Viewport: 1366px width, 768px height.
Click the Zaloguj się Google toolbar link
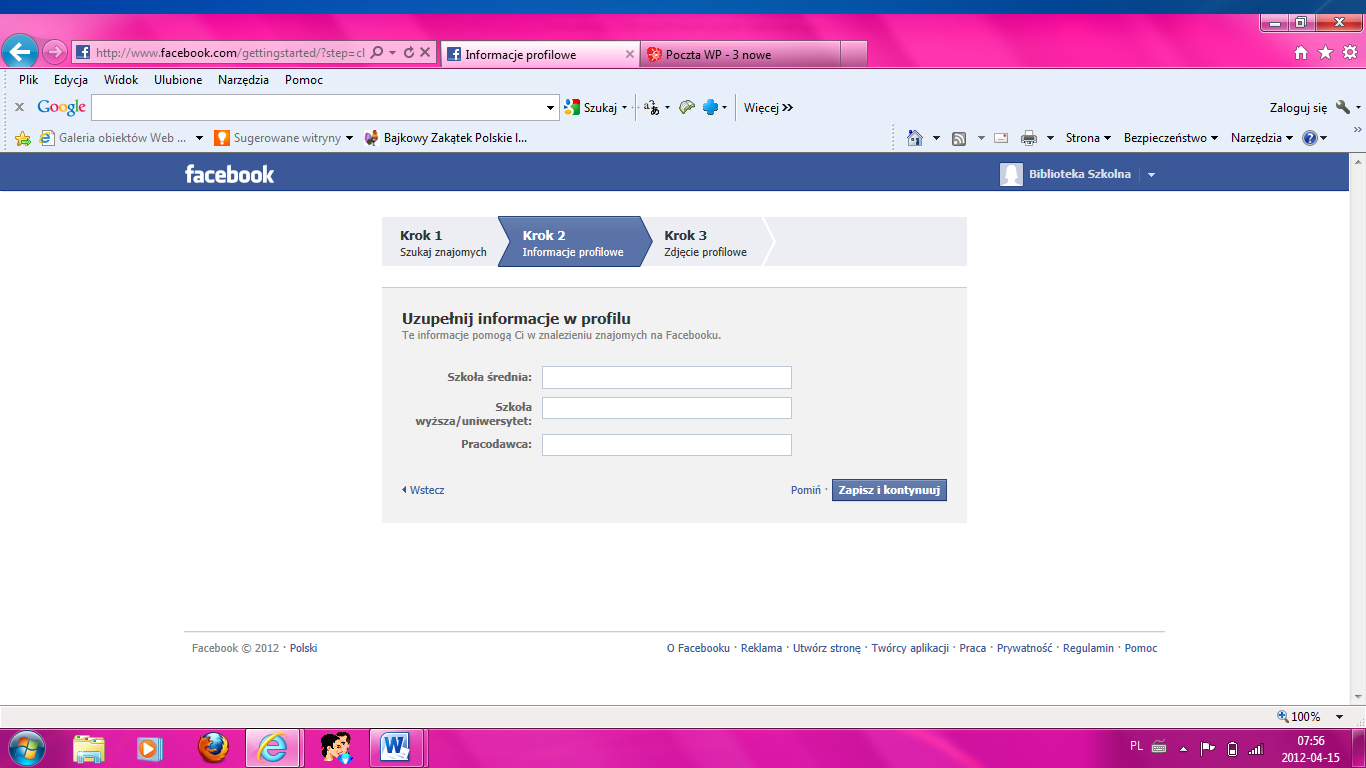coord(1298,107)
